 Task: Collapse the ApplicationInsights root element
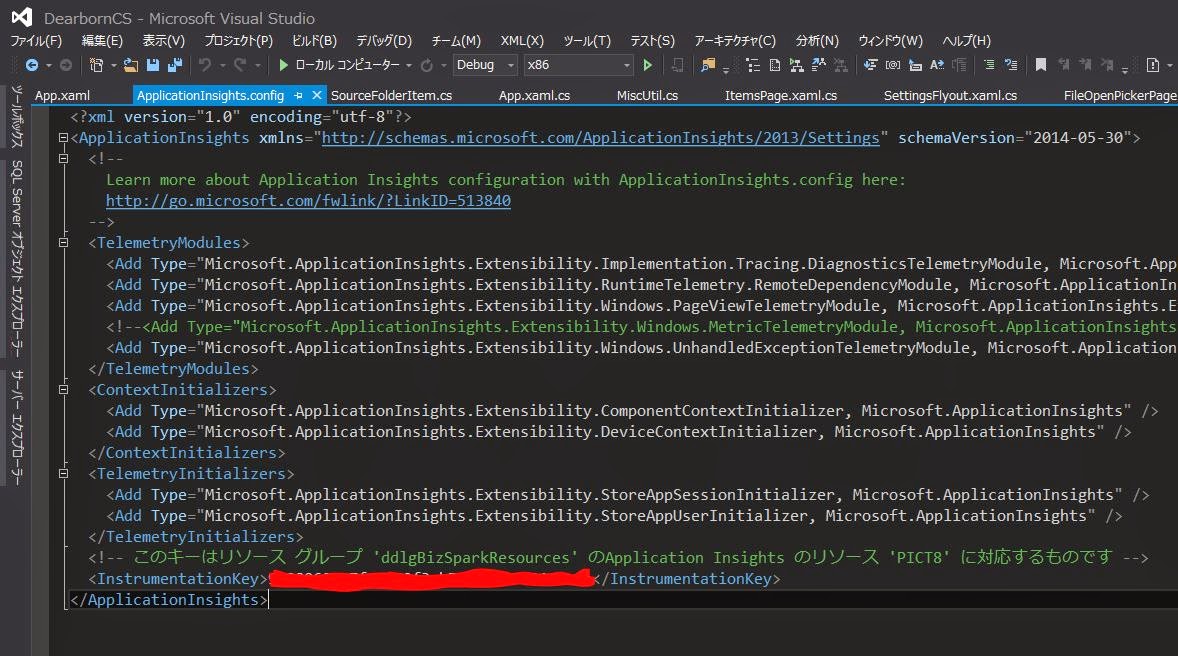[64, 138]
